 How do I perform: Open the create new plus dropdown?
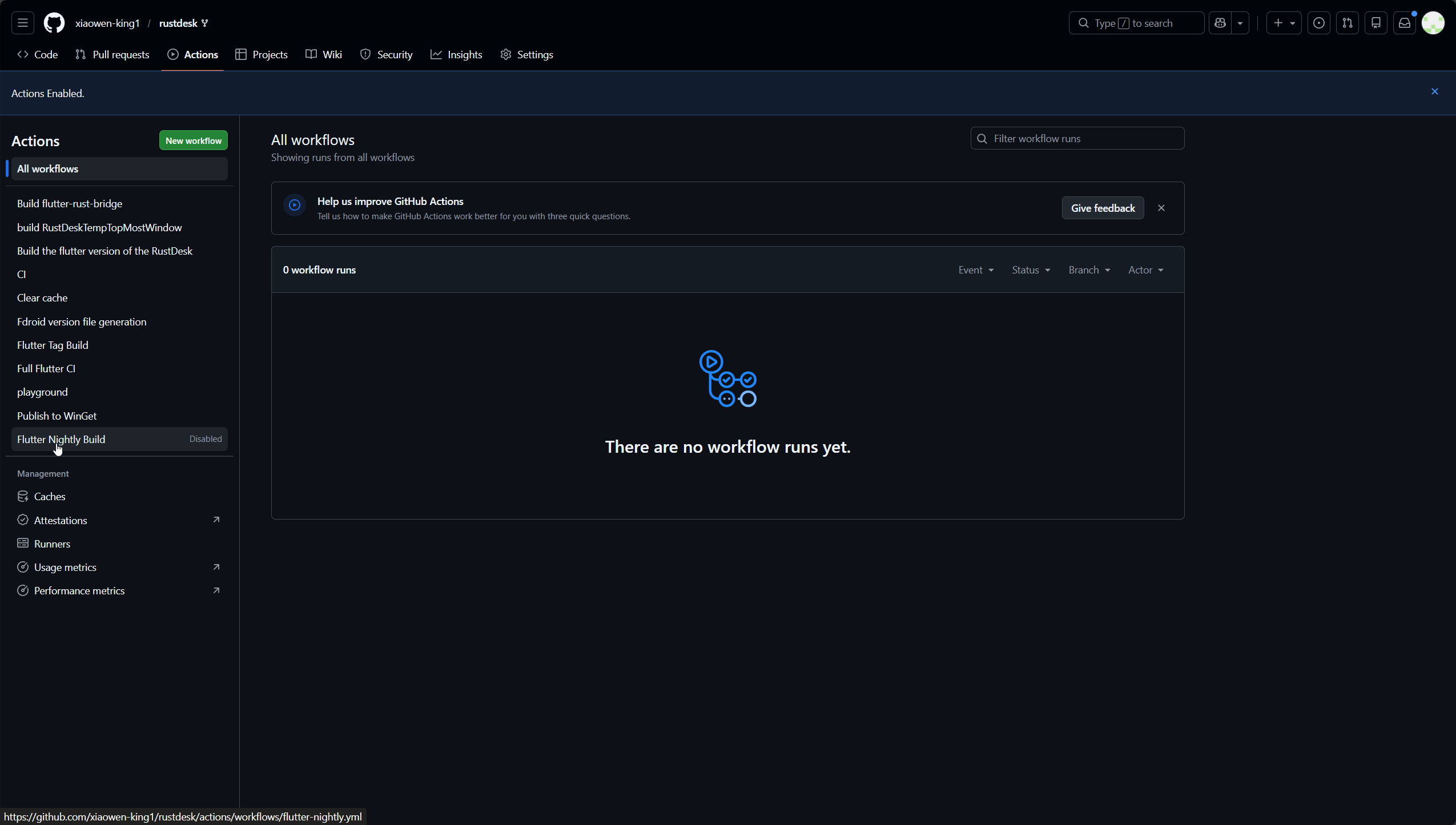(1283, 23)
